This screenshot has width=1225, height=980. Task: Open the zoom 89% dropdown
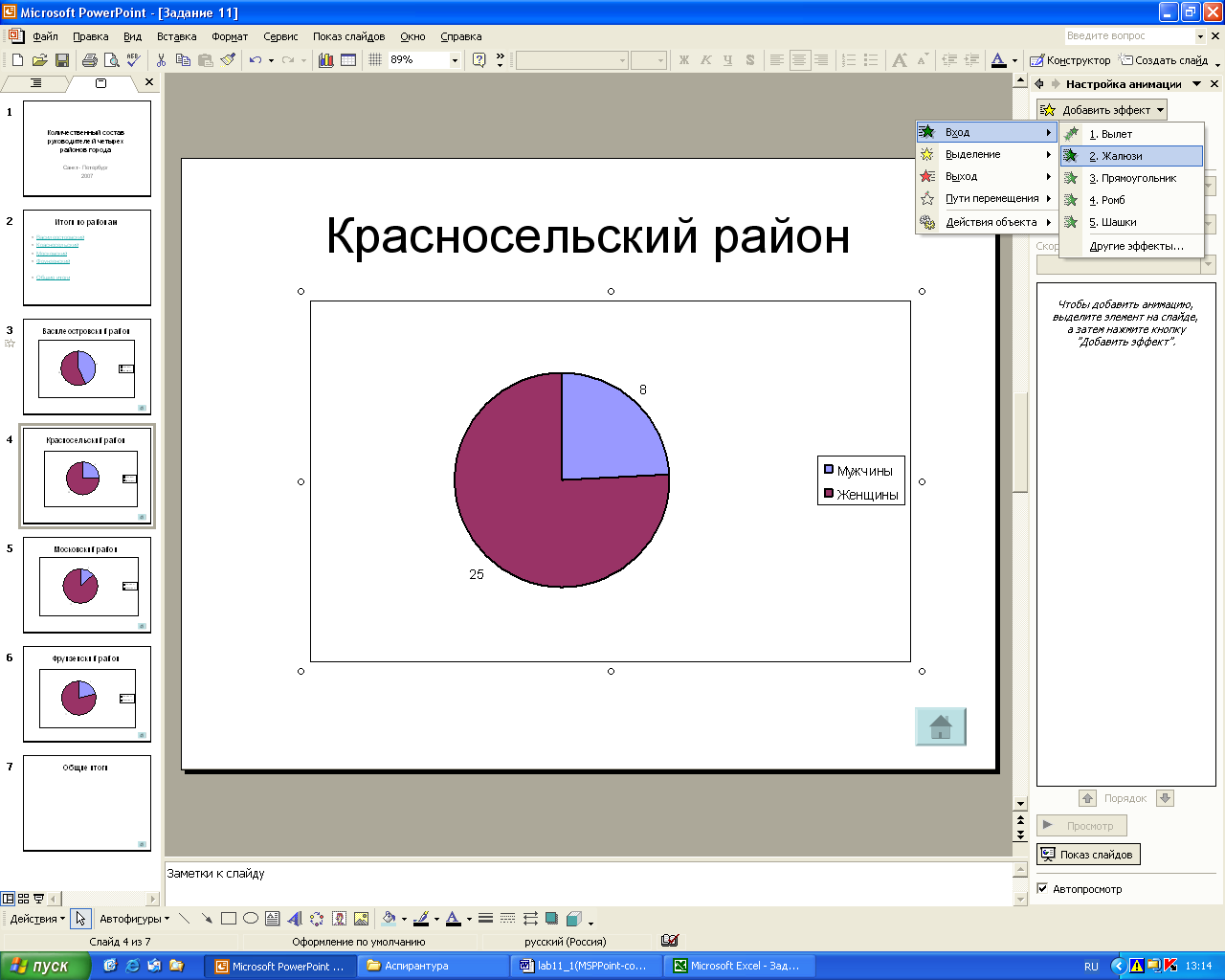pyautogui.click(x=455, y=60)
